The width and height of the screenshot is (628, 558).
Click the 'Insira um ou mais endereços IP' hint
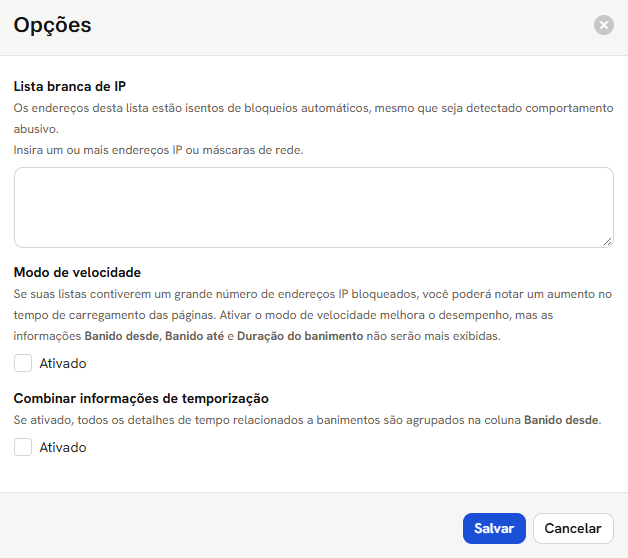[158, 150]
